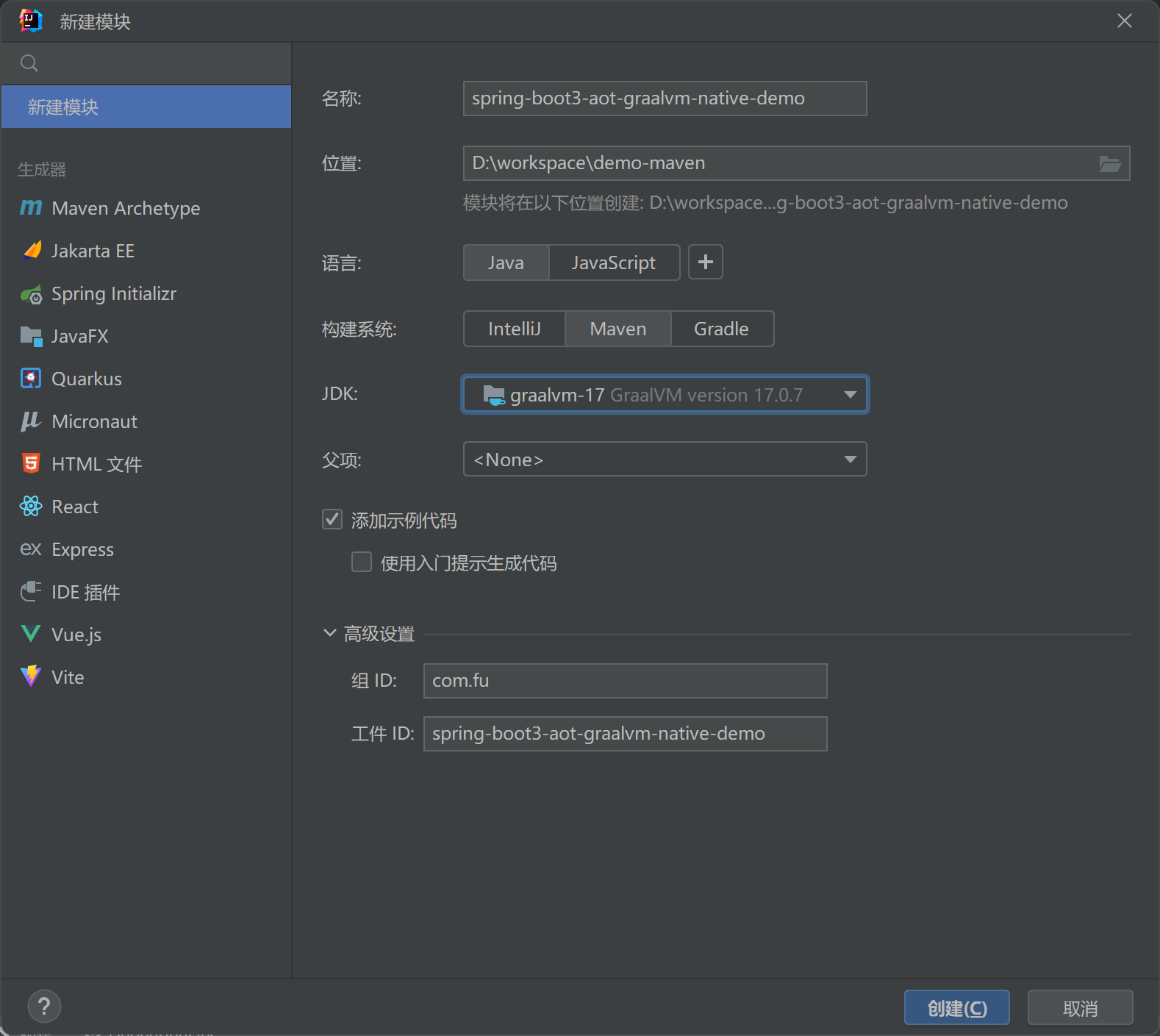Toggle the add sample code checkbox
The height and width of the screenshot is (1036, 1160).
point(332,520)
